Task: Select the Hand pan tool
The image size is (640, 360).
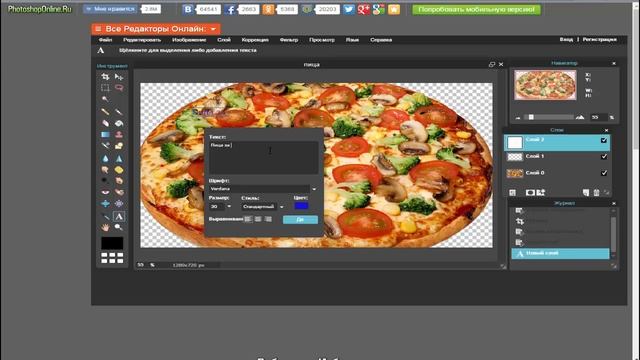Action: coord(105,227)
